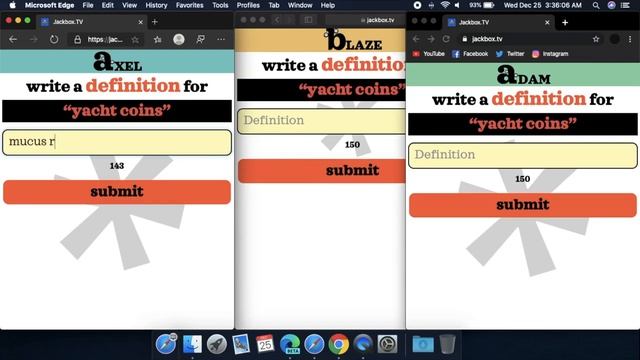This screenshot has width=640, height=360.
Task: Reload the page in Edge
Action: tap(54, 39)
